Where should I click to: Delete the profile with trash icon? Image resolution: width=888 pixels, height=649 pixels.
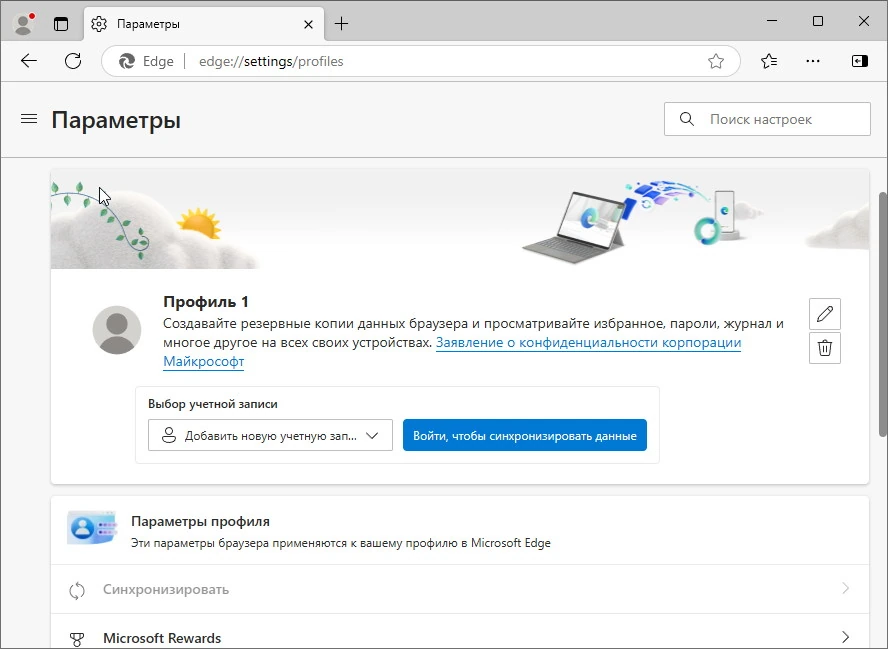click(x=825, y=348)
